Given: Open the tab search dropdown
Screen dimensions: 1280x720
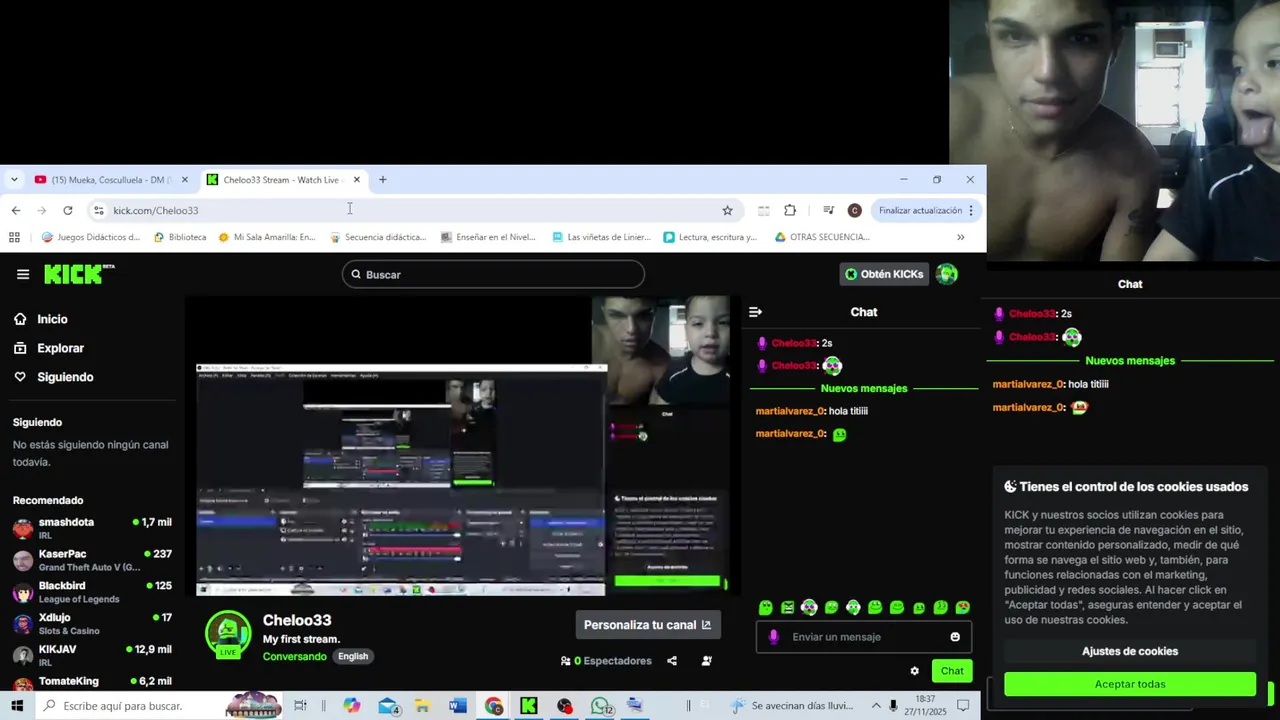Looking at the screenshot, I should 14,180.
